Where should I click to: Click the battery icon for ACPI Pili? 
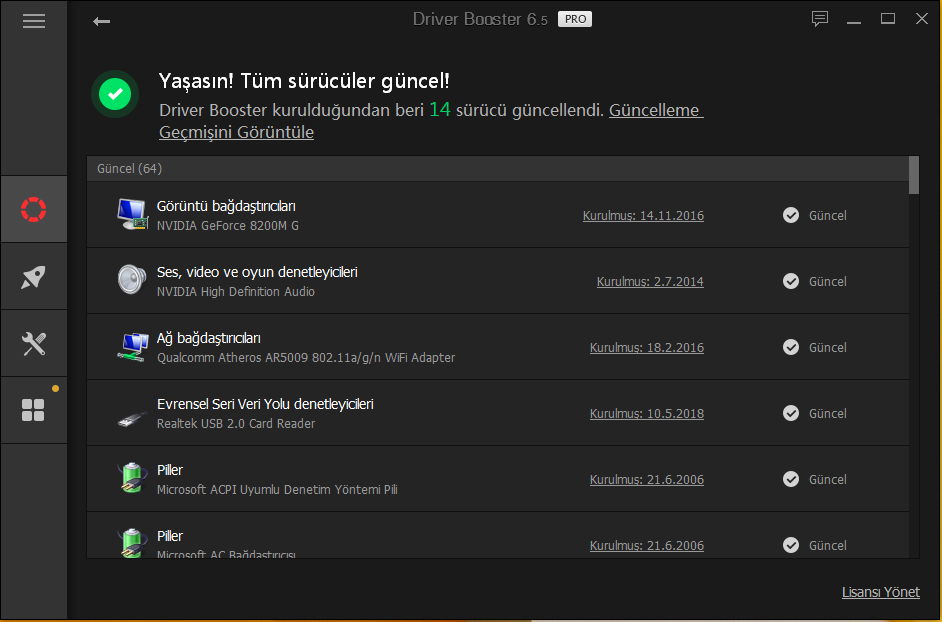(x=132, y=478)
